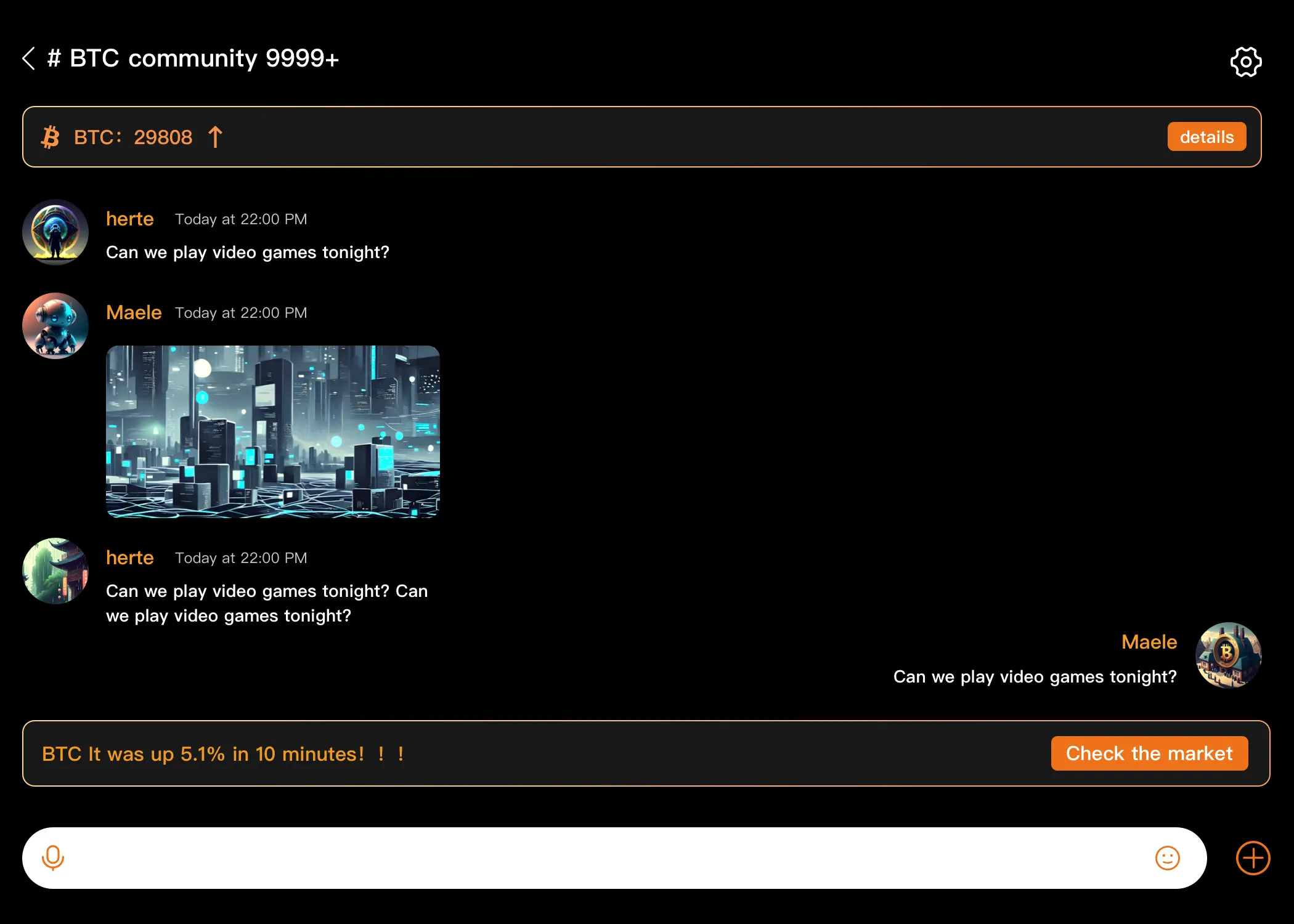1294x924 pixels.
Task: Check the market for BTC surge
Action: 1149,753
